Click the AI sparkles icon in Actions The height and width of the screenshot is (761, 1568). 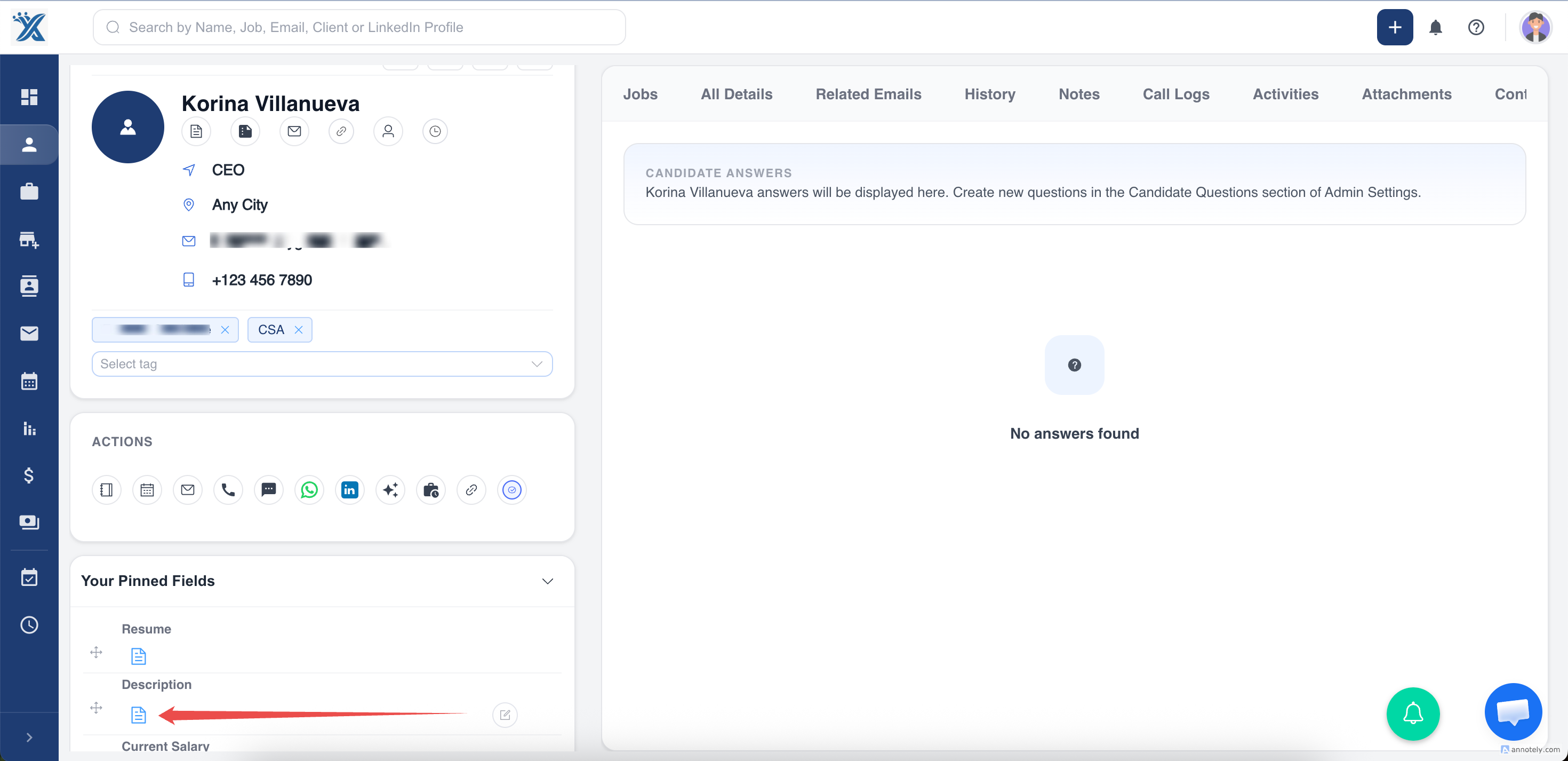(x=390, y=490)
